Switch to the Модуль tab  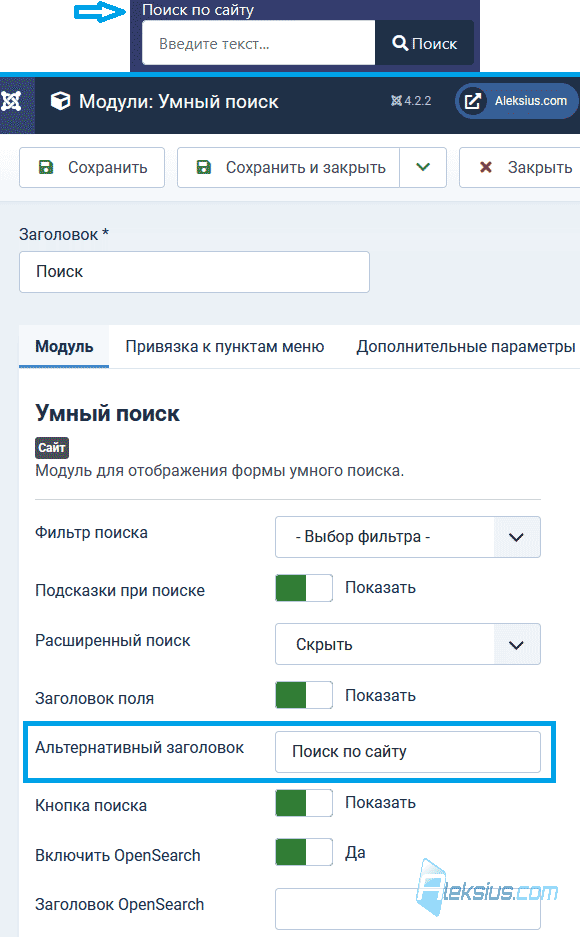64,347
